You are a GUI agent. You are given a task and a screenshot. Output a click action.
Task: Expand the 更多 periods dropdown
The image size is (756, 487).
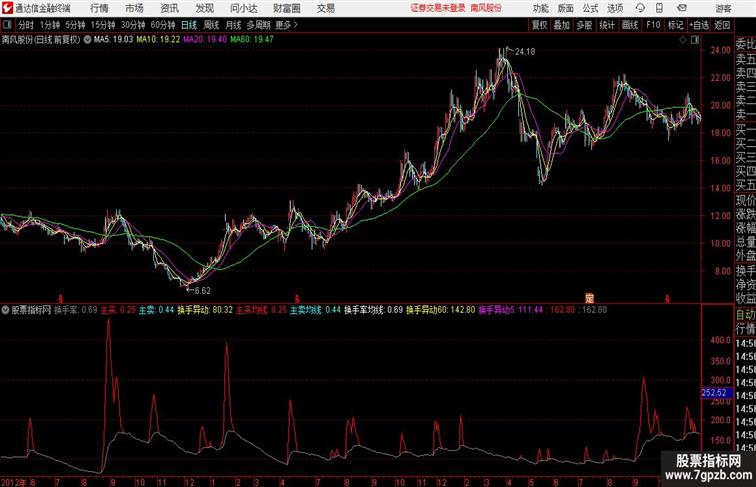[286, 25]
